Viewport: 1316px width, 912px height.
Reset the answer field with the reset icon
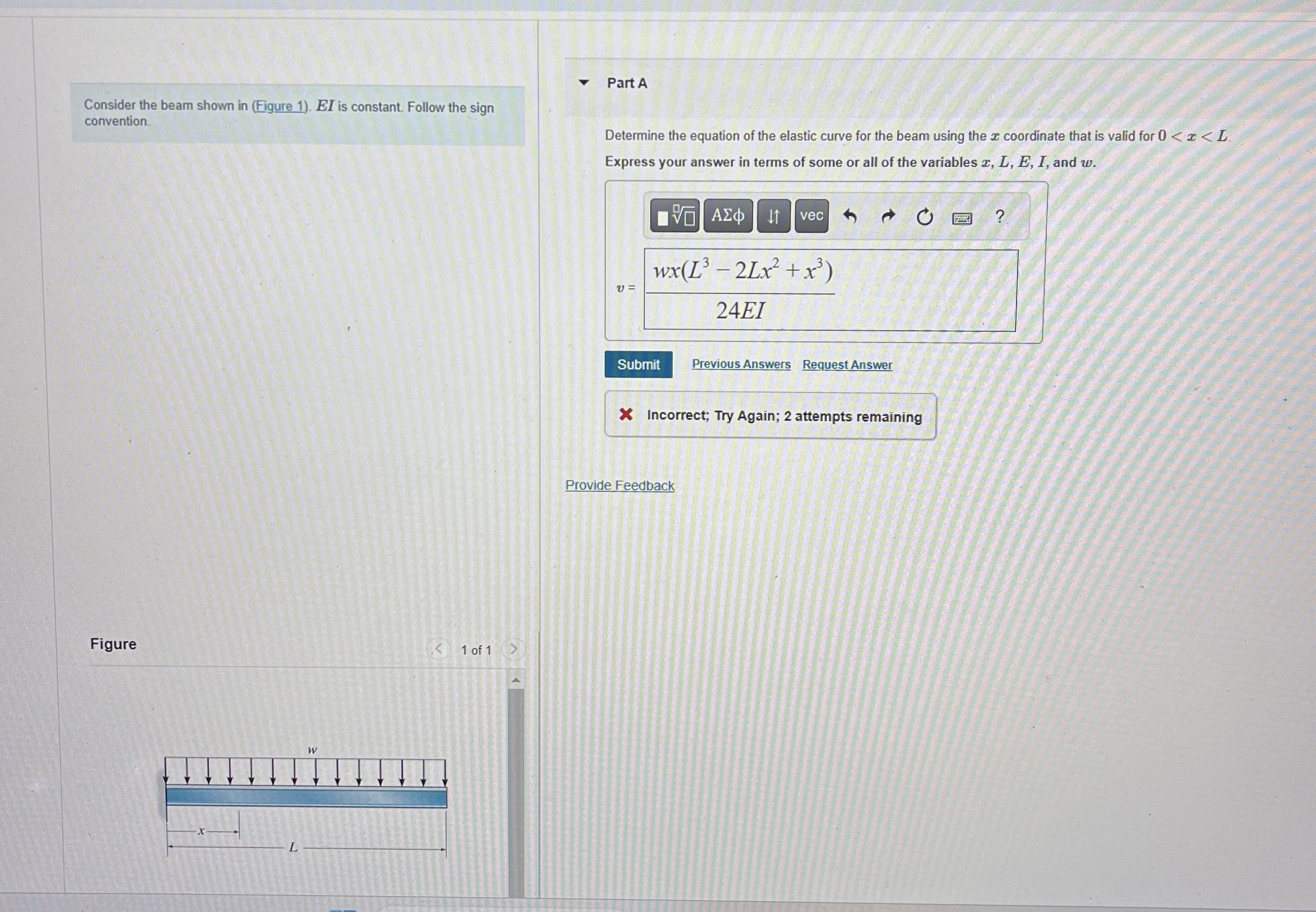pyautogui.click(x=925, y=216)
